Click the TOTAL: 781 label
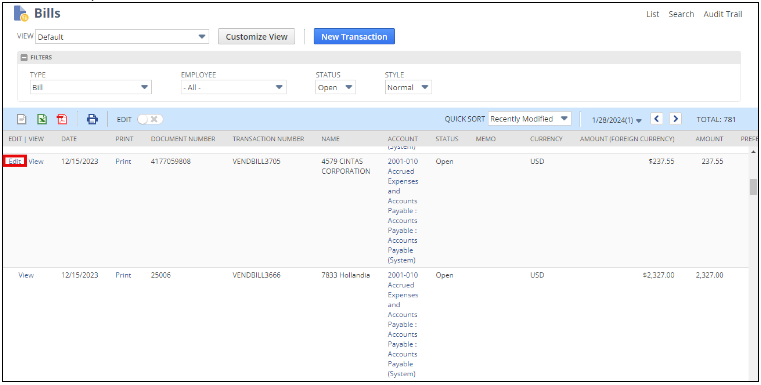 716,119
